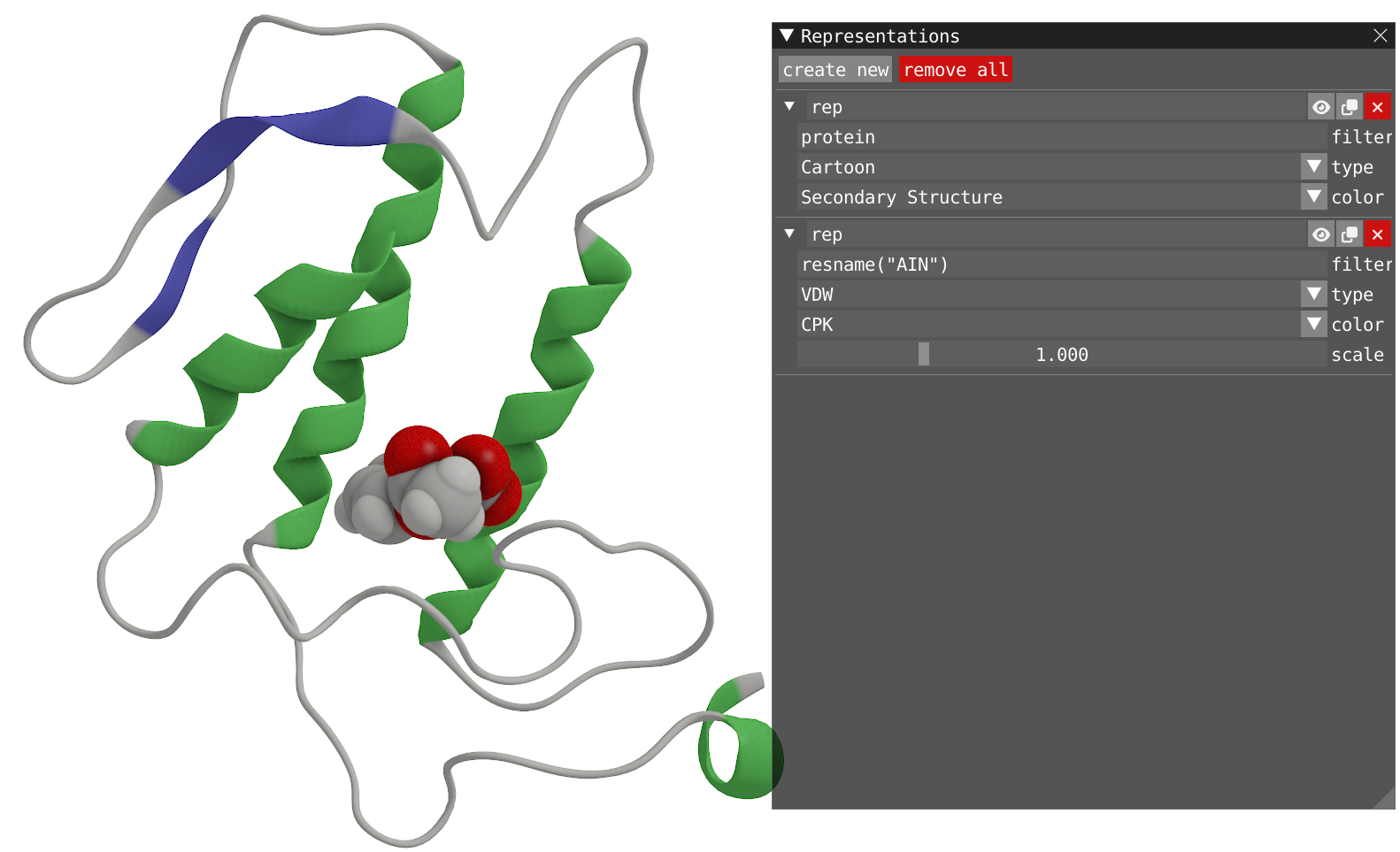
Task: Open the CPK color dropdown
Action: (x=1313, y=325)
